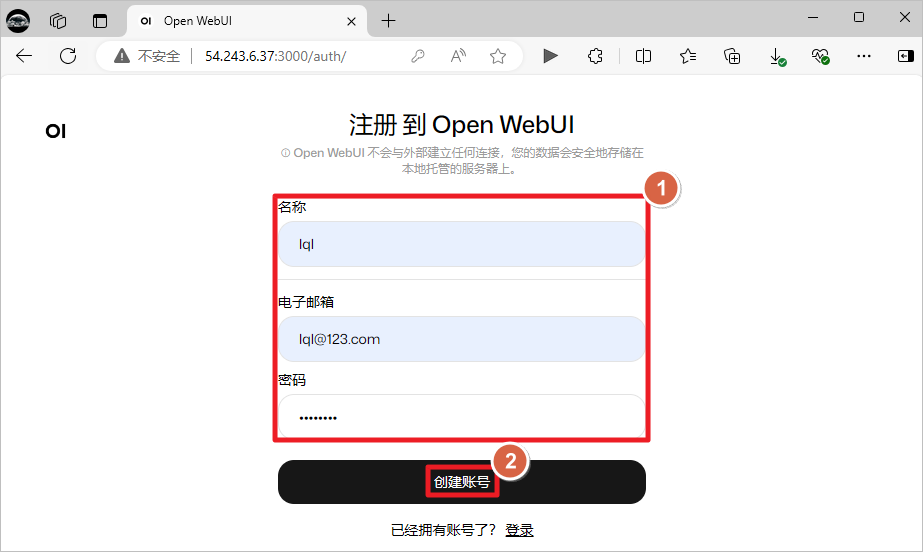Click the not secure warning icon
The height and width of the screenshot is (552, 923).
coord(122,56)
